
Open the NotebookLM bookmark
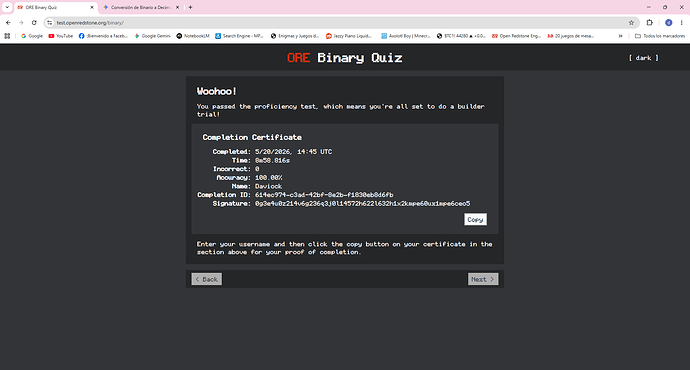pos(193,36)
